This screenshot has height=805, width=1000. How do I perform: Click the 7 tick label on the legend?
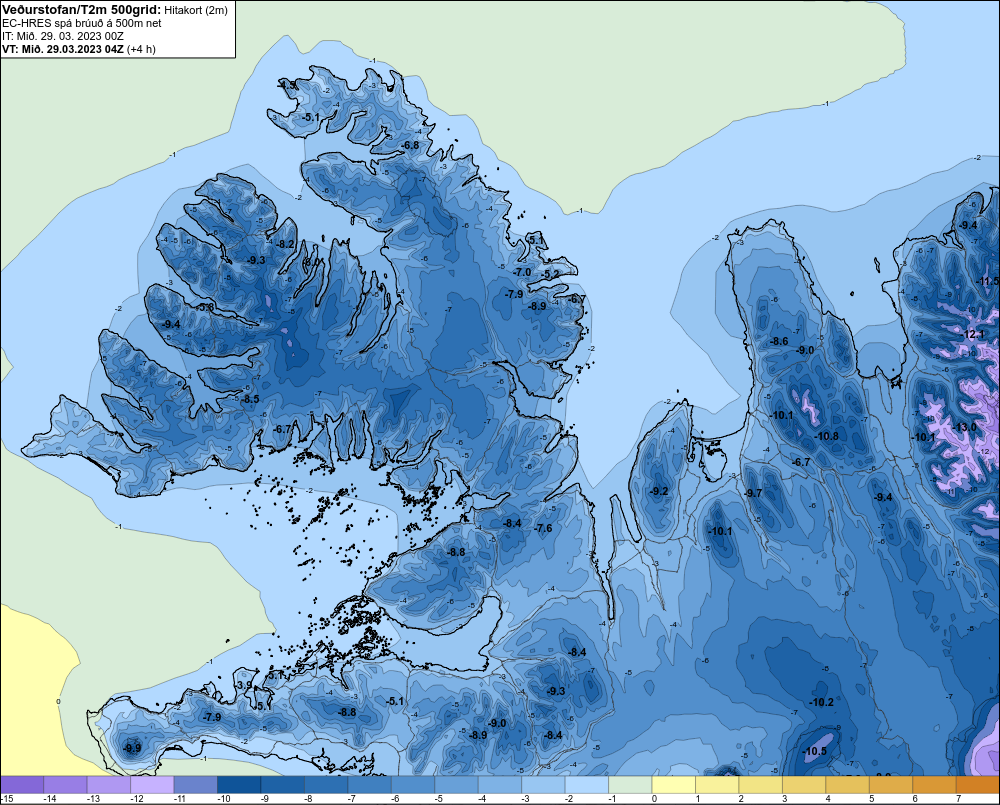click(959, 799)
